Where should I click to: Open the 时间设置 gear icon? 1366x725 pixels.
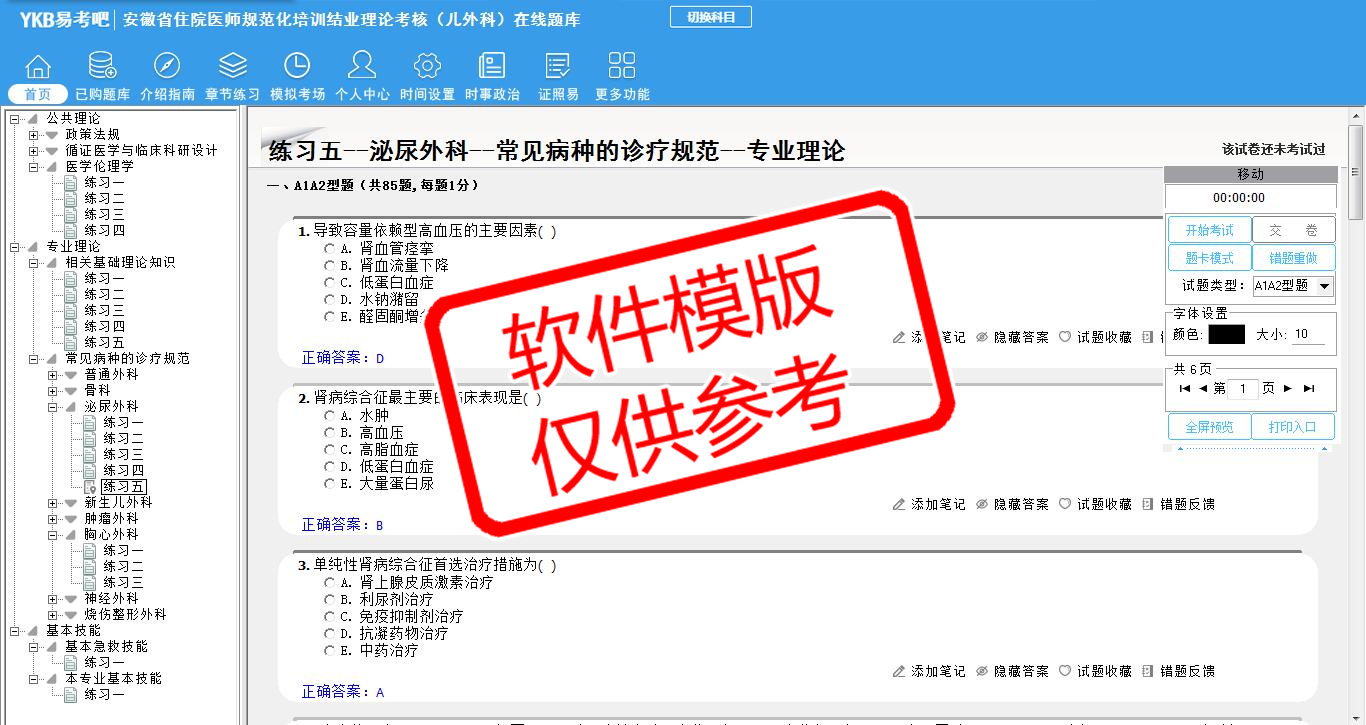click(x=427, y=67)
